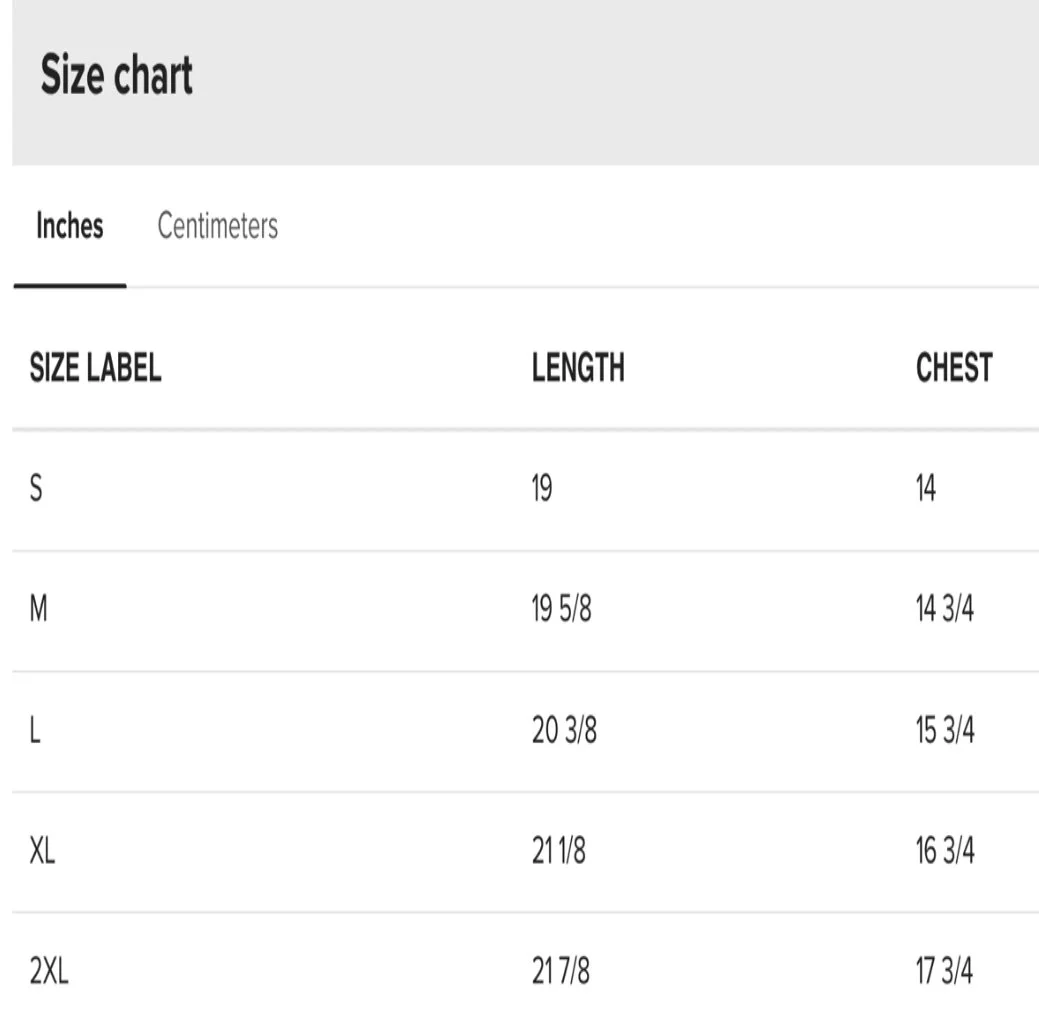Click chest value 16 3/4
1039x1020 pixels.
(944, 852)
